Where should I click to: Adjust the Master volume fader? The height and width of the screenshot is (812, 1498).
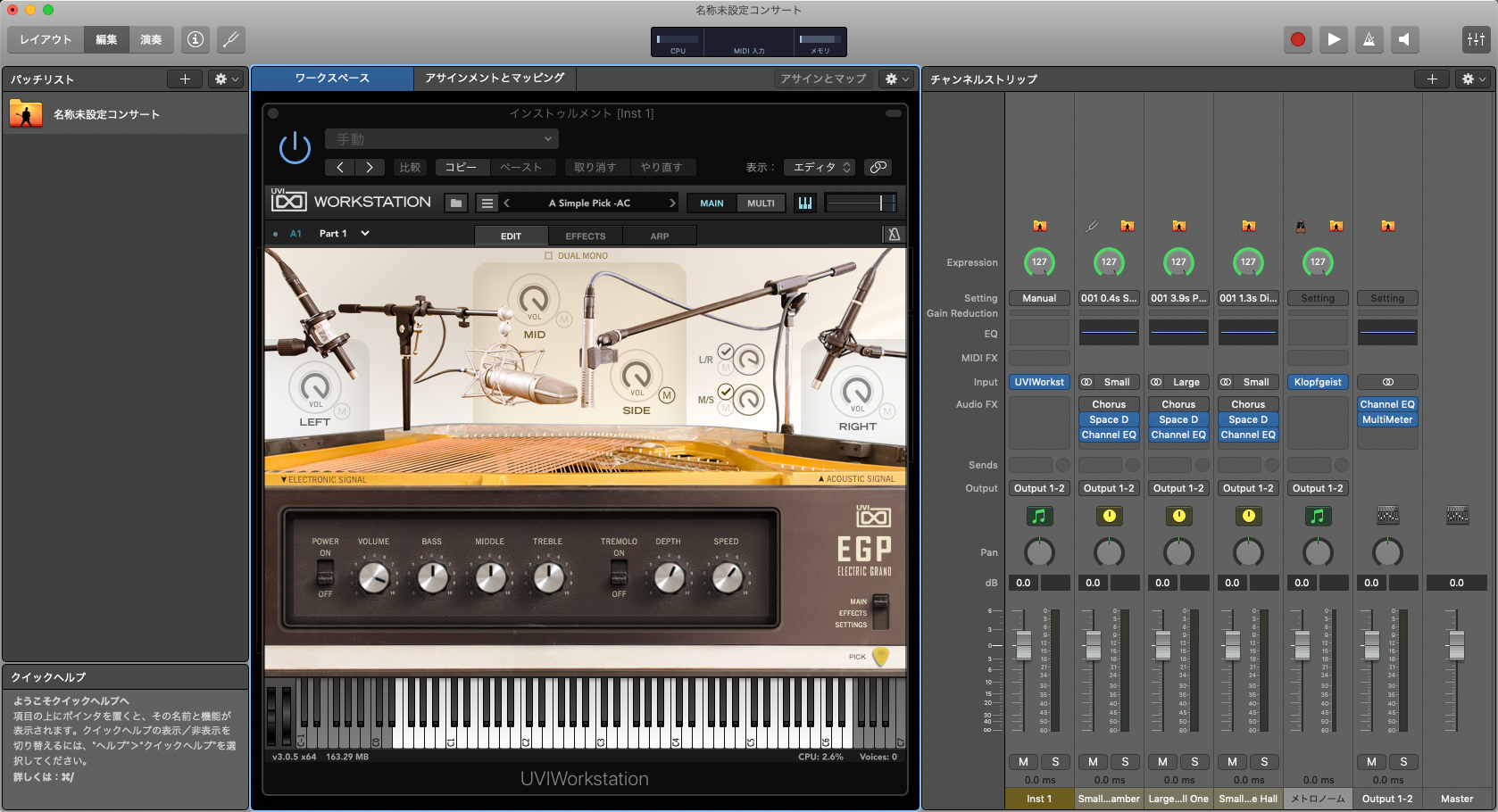pyautogui.click(x=1456, y=645)
